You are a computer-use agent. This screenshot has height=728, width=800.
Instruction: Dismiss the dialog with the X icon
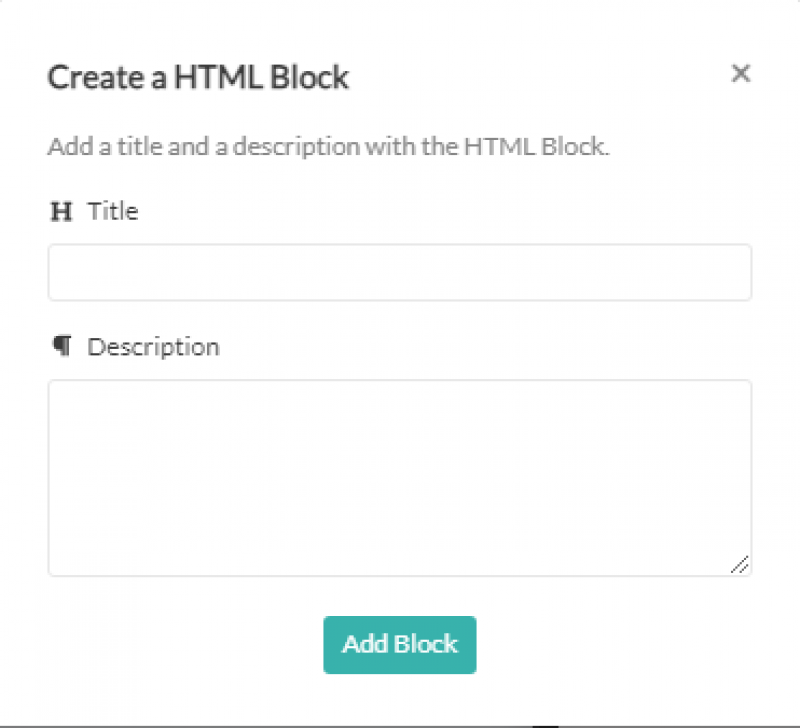[740, 73]
